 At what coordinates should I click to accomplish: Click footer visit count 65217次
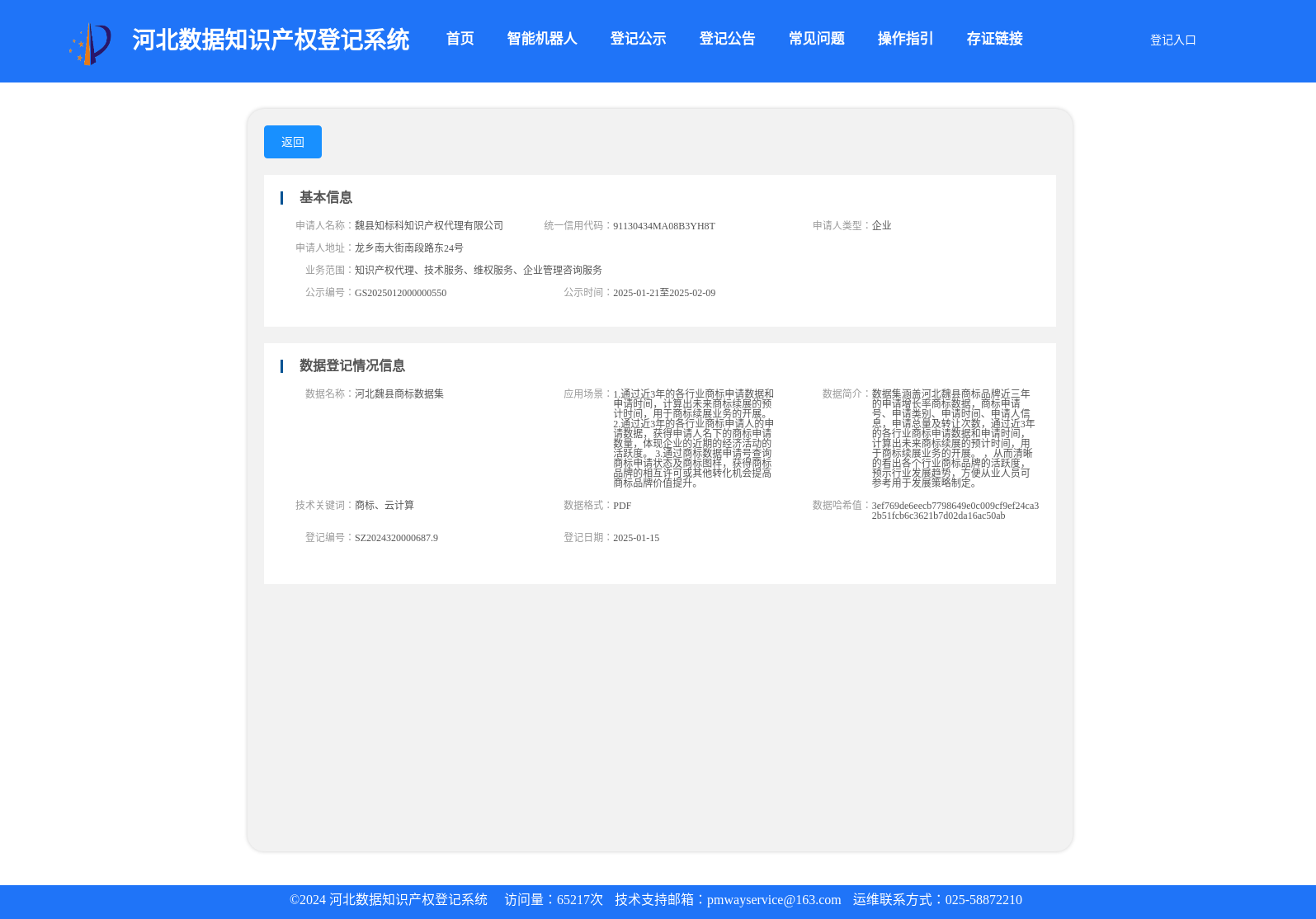(x=580, y=900)
